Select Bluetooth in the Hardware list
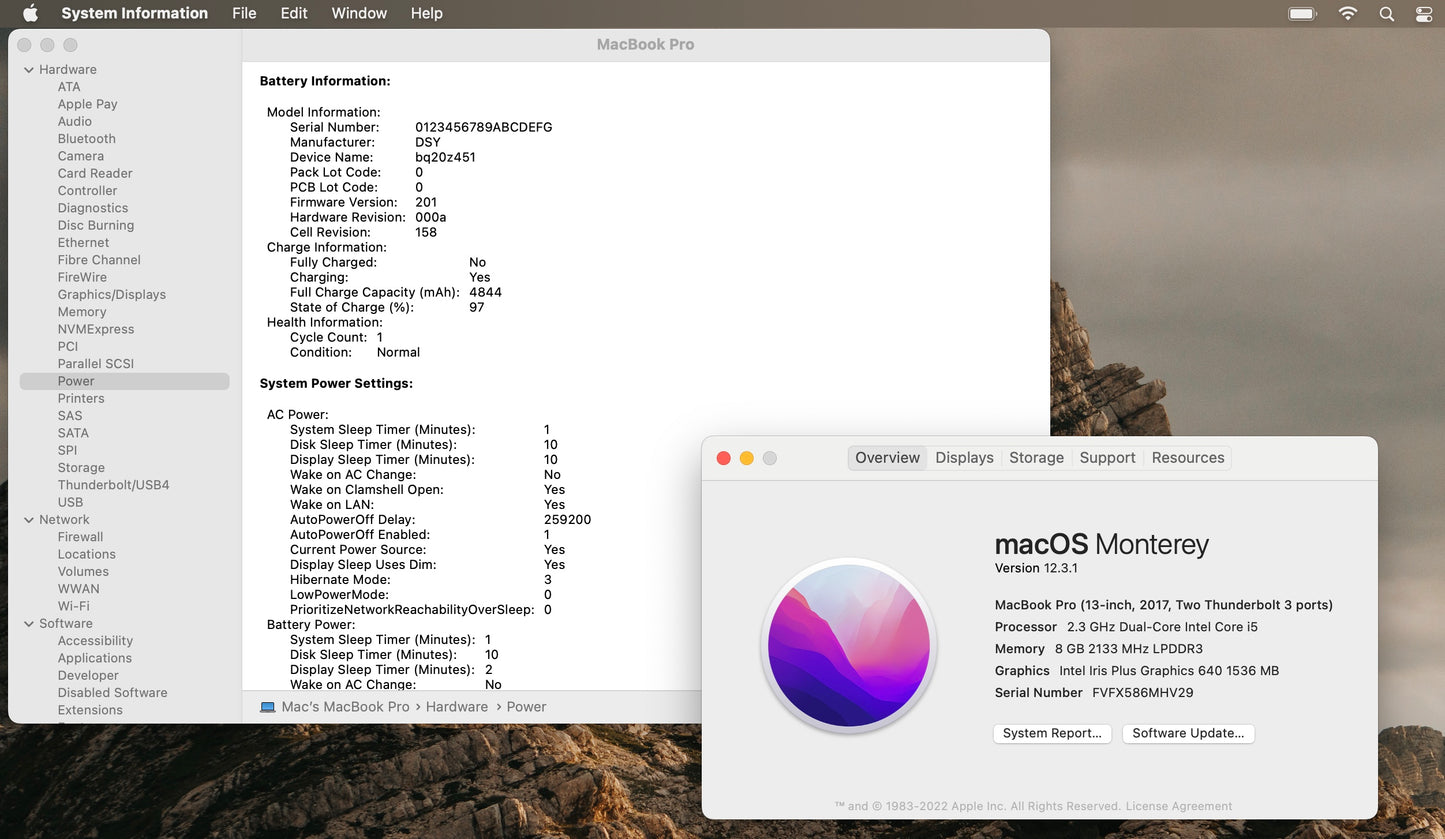The image size is (1445, 839). tap(87, 139)
